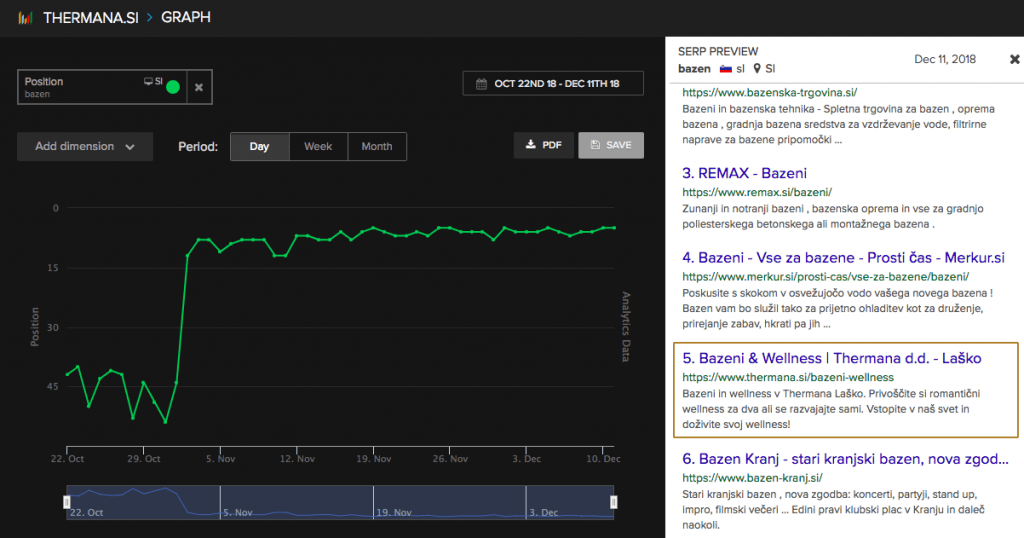1024x538 pixels.
Task: Switch period to Week
Action: 318,146
